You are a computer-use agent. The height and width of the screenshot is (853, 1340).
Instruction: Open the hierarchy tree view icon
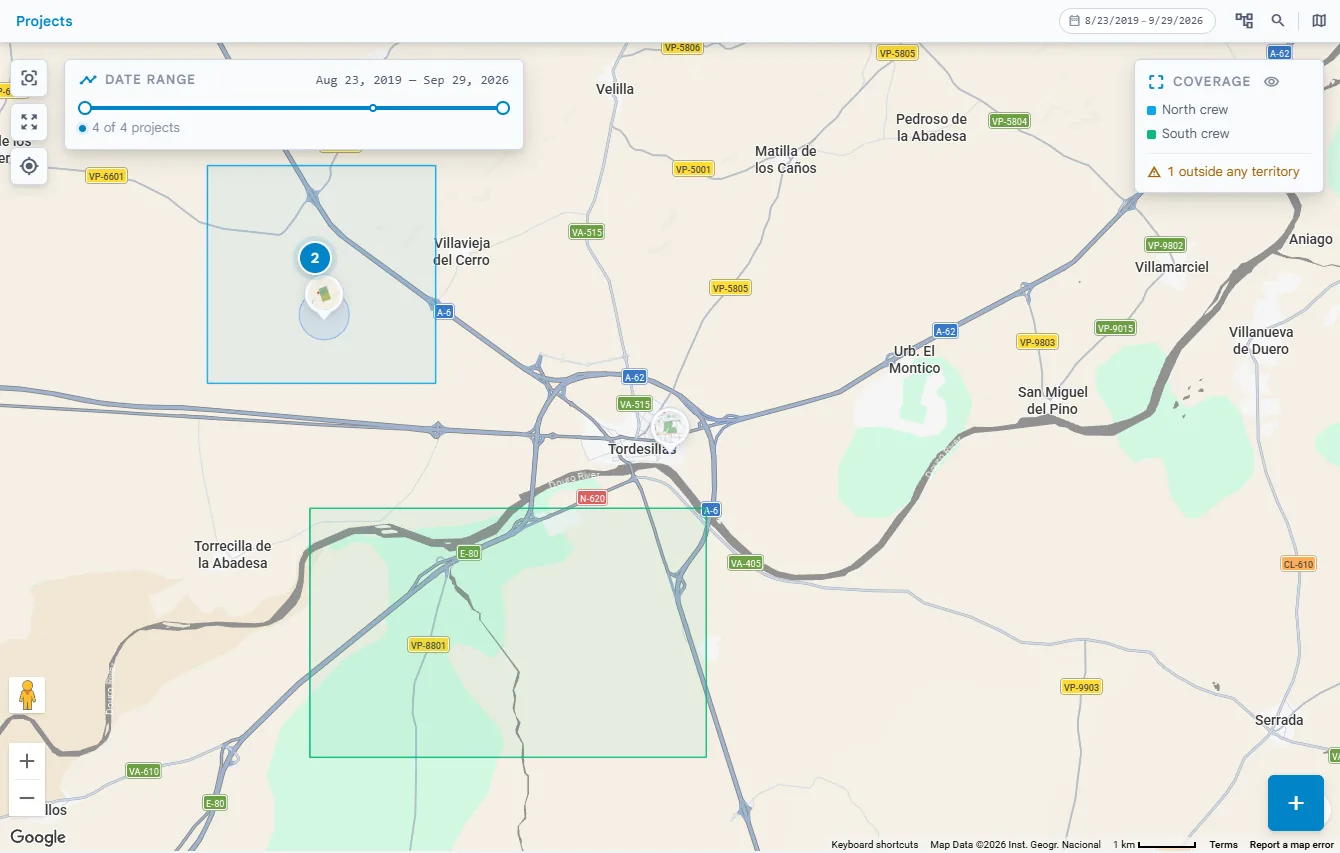pos(1244,20)
